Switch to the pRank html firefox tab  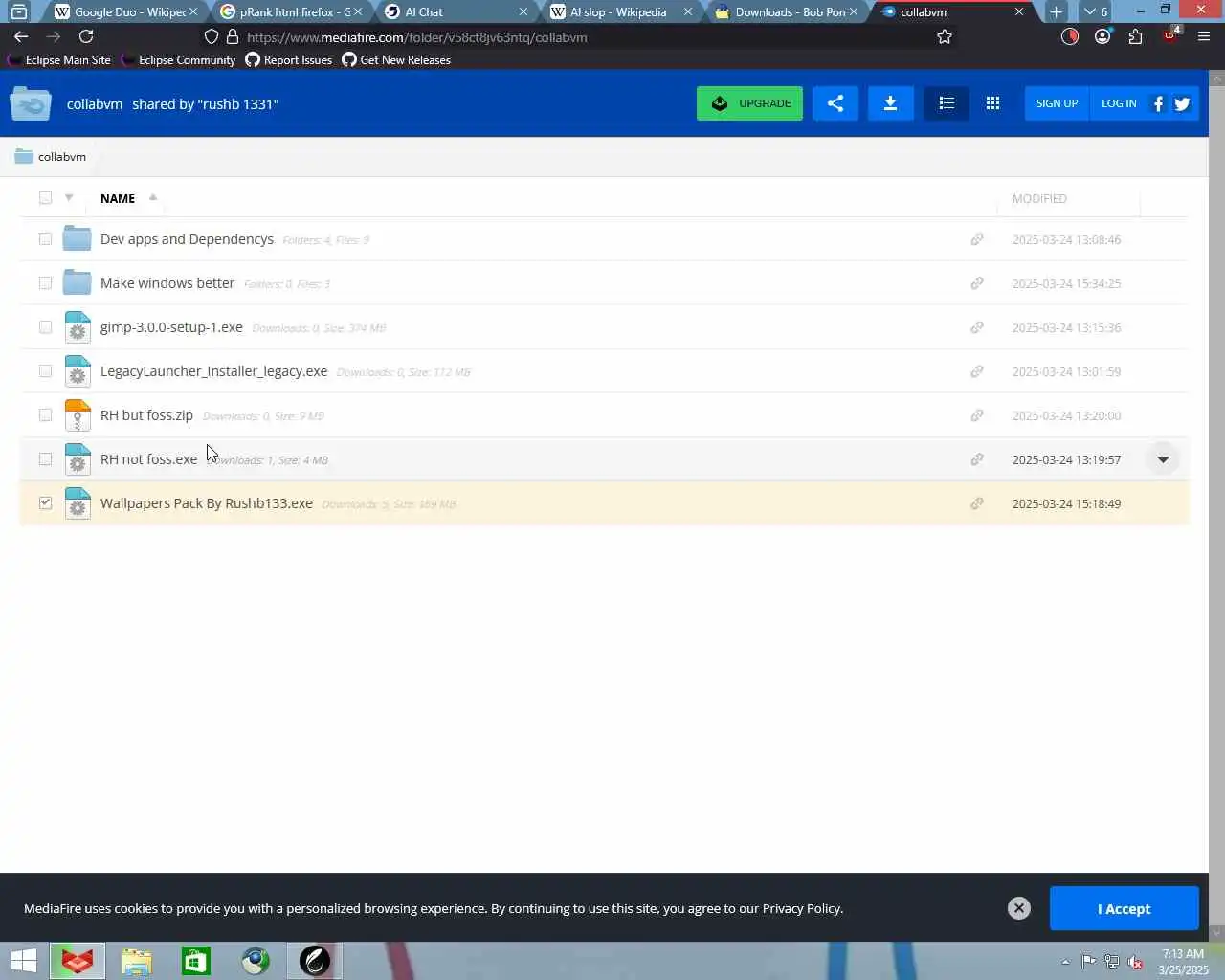290,11
